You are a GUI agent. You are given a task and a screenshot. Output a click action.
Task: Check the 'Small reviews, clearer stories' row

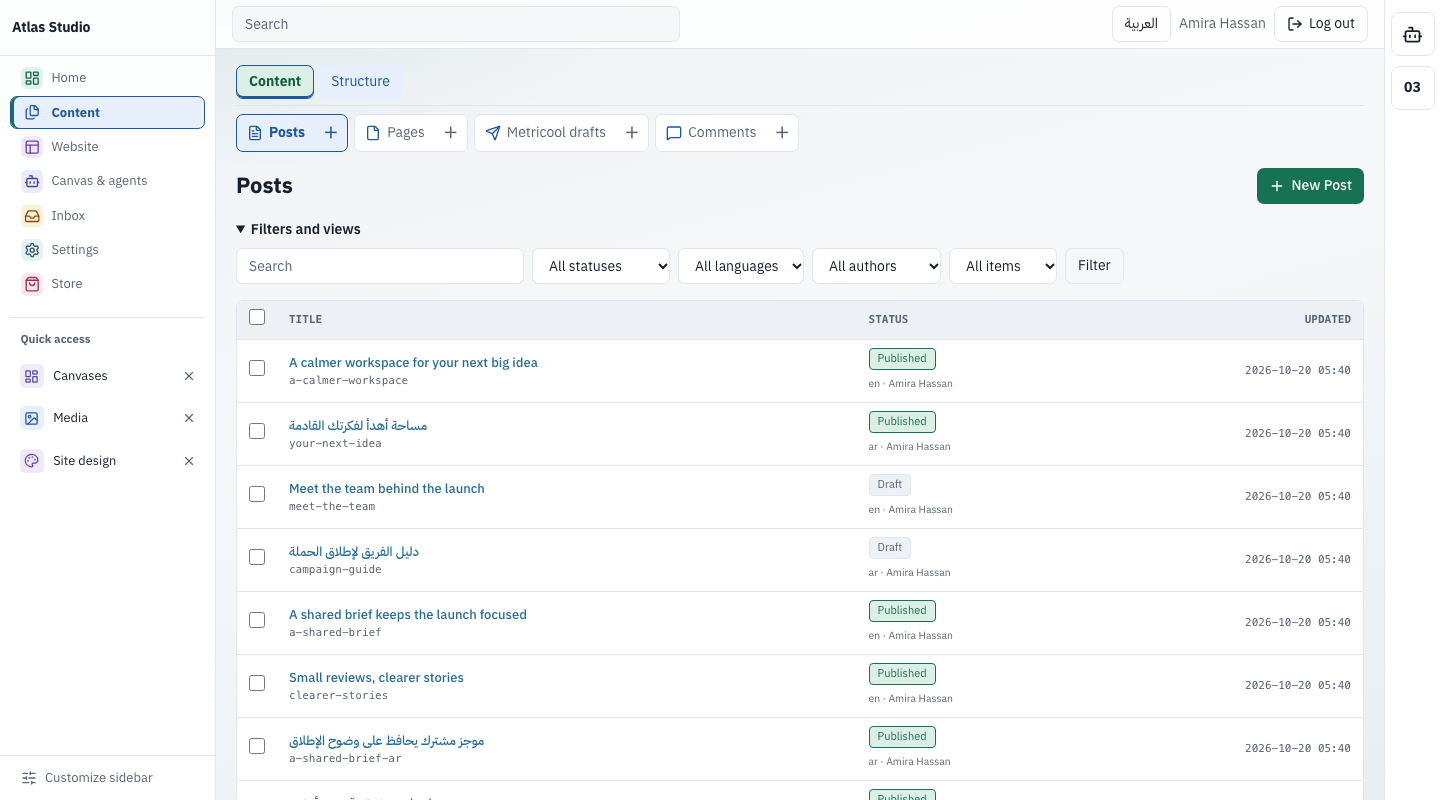click(257, 683)
